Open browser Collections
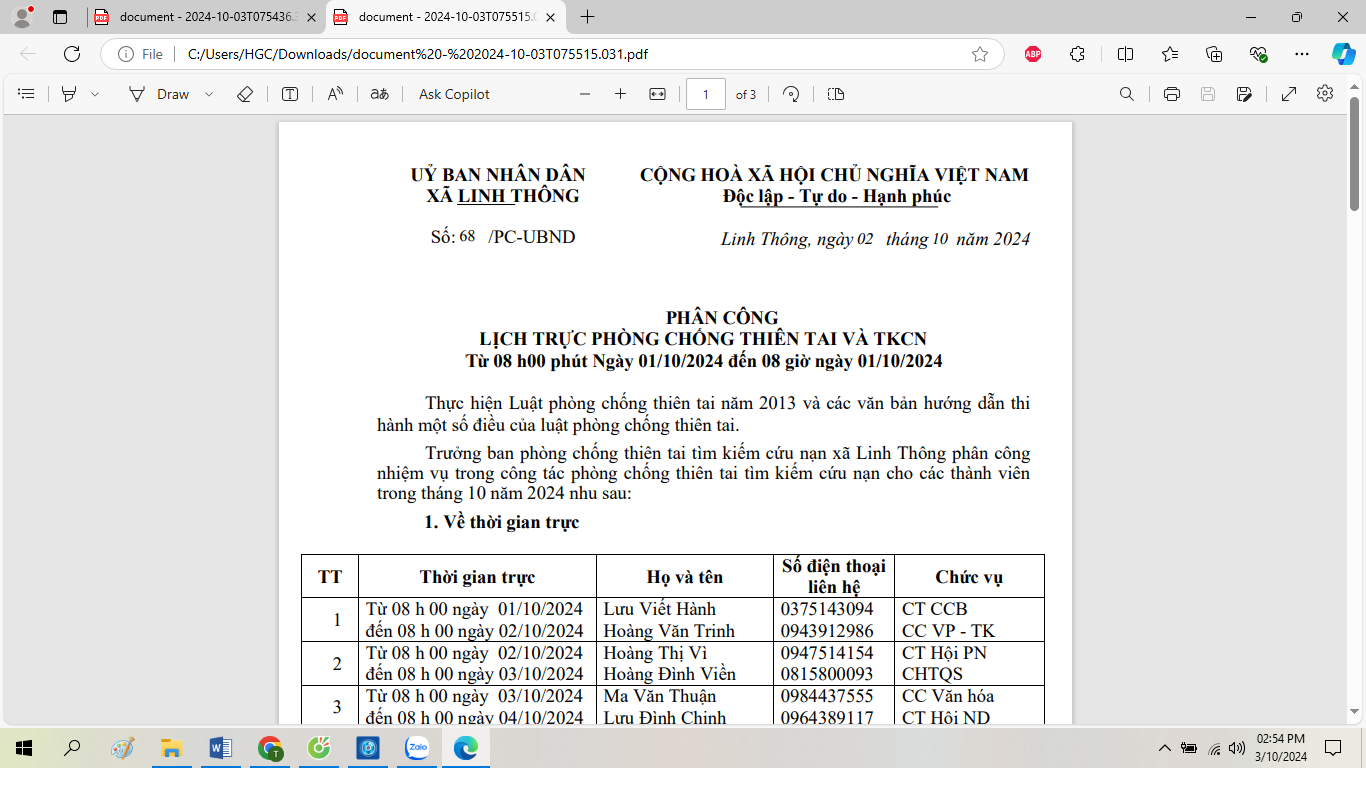Viewport: 1366px width, 786px height. [1214, 54]
